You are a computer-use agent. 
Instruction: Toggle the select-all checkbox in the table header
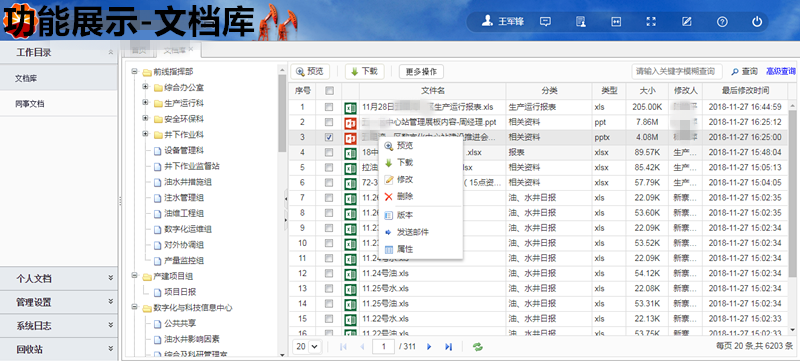(329, 91)
